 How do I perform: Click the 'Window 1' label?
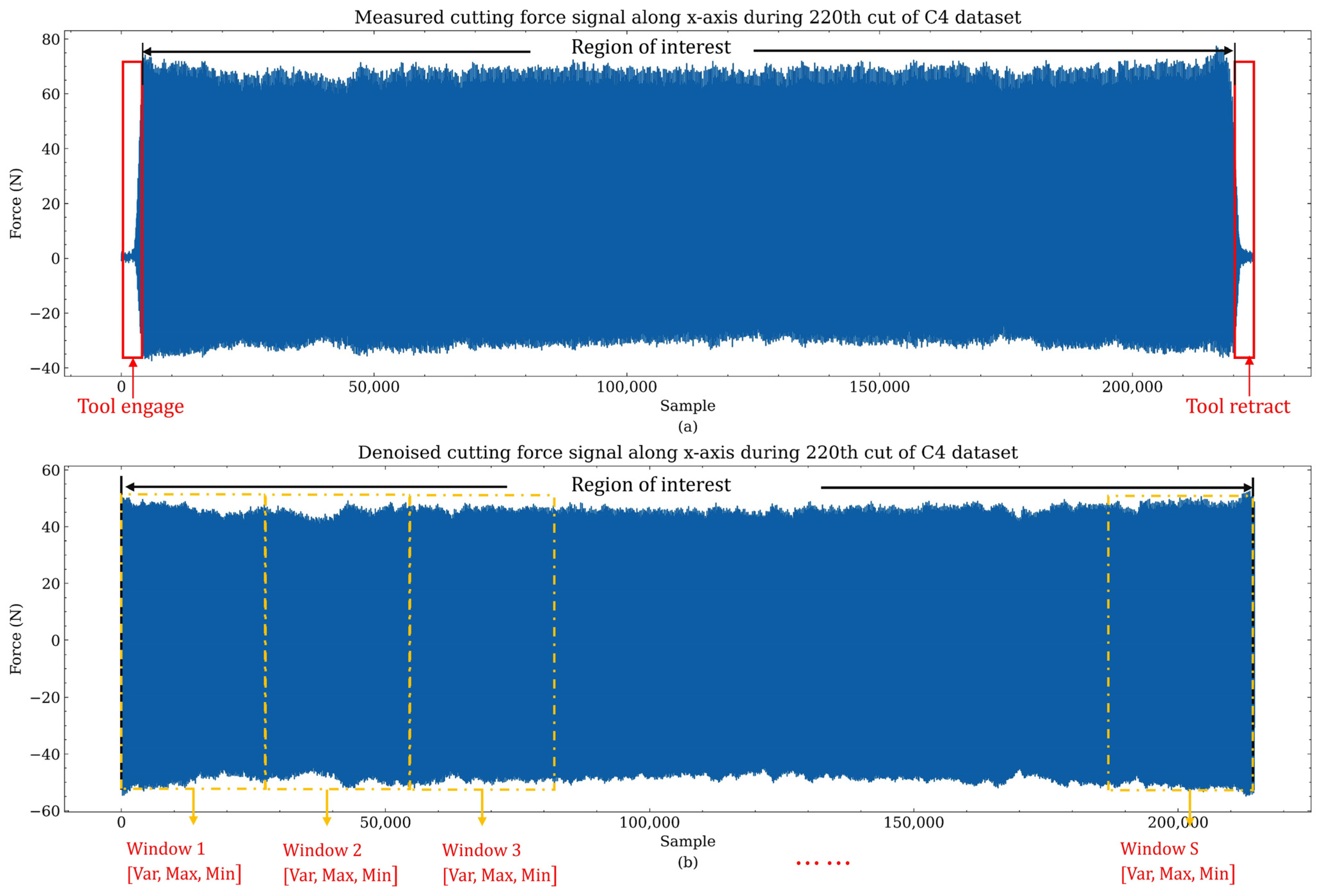(165, 849)
